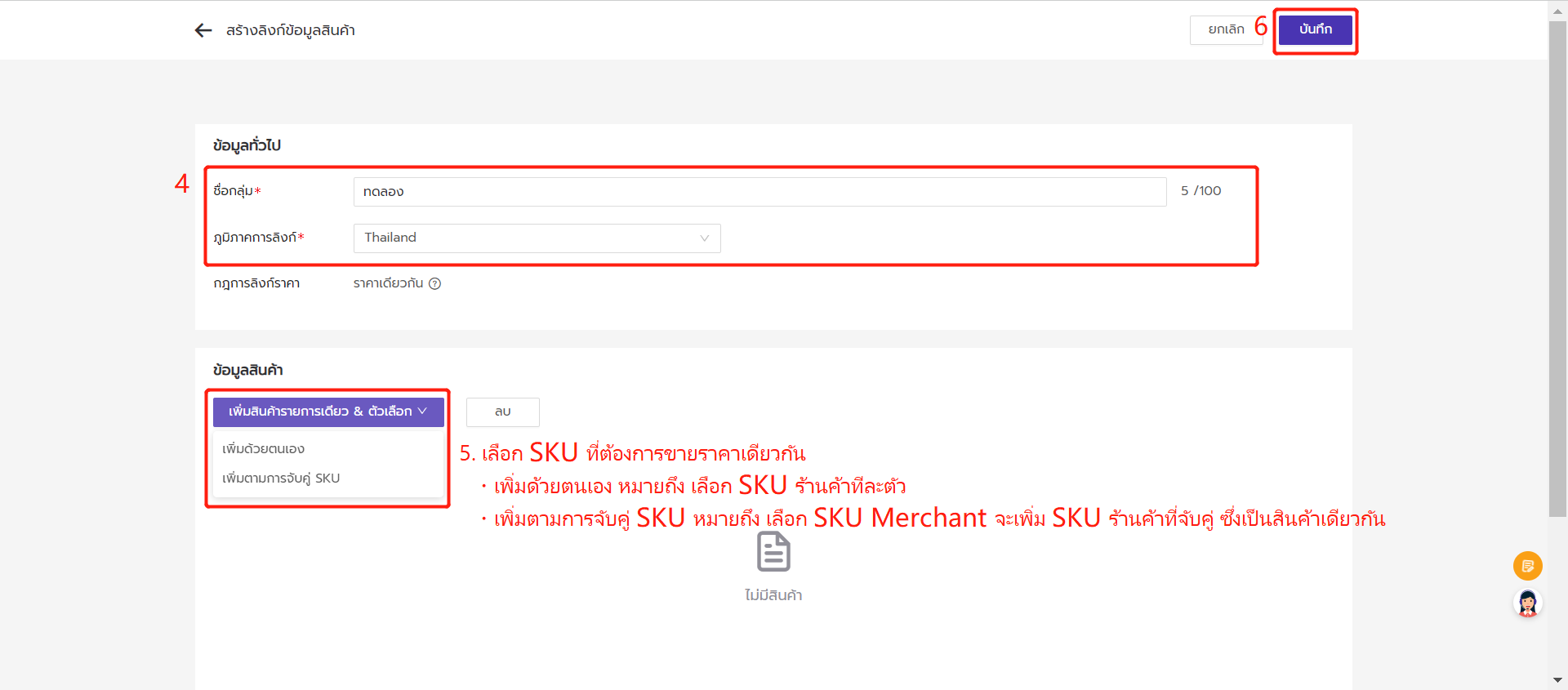Screen dimensions: 1568x690
Task: Open the Thailand link region dropdown
Action: click(537, 238)
